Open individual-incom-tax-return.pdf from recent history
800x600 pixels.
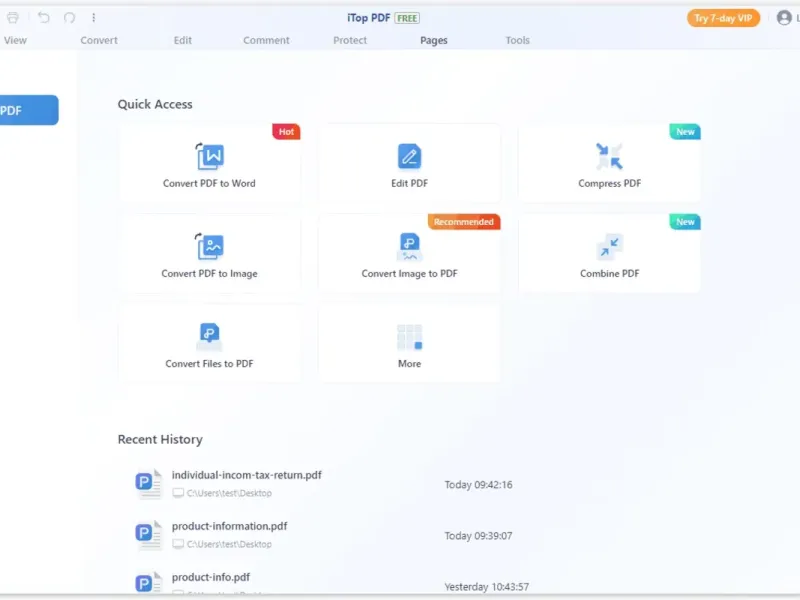click(x=246, y=475)
